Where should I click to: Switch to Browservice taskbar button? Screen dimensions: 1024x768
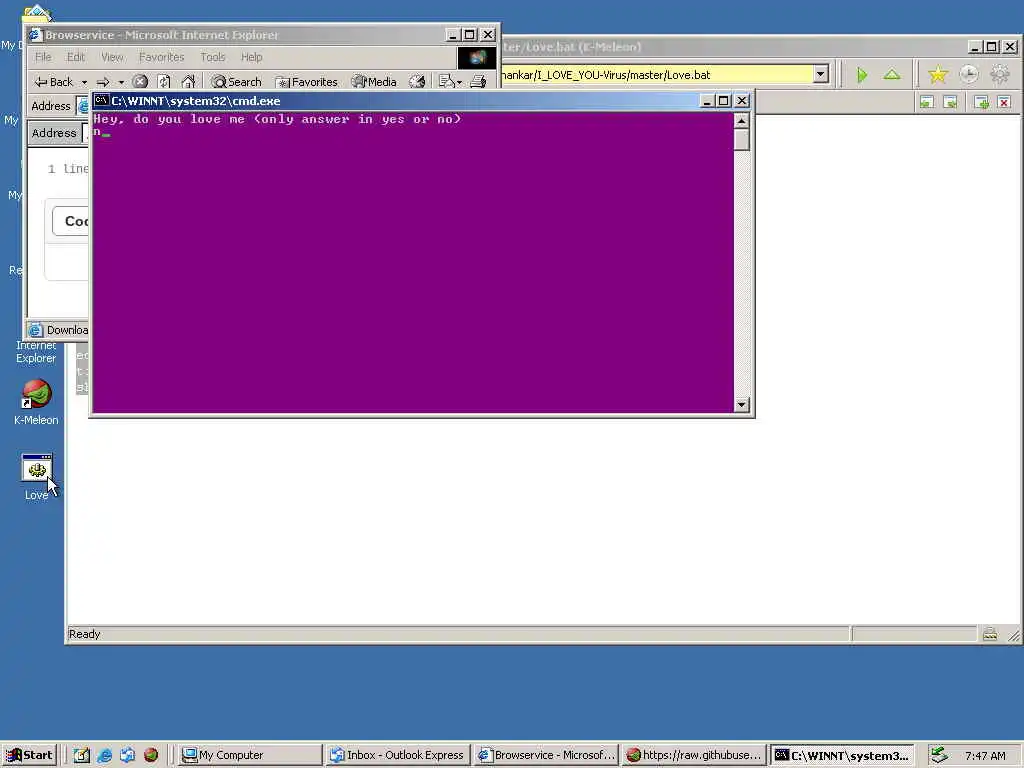pos(546,755)
